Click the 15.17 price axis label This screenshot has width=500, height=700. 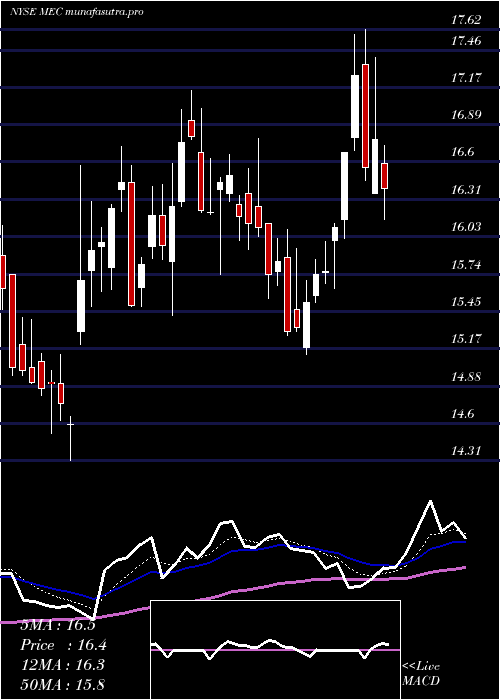[467, 339]
